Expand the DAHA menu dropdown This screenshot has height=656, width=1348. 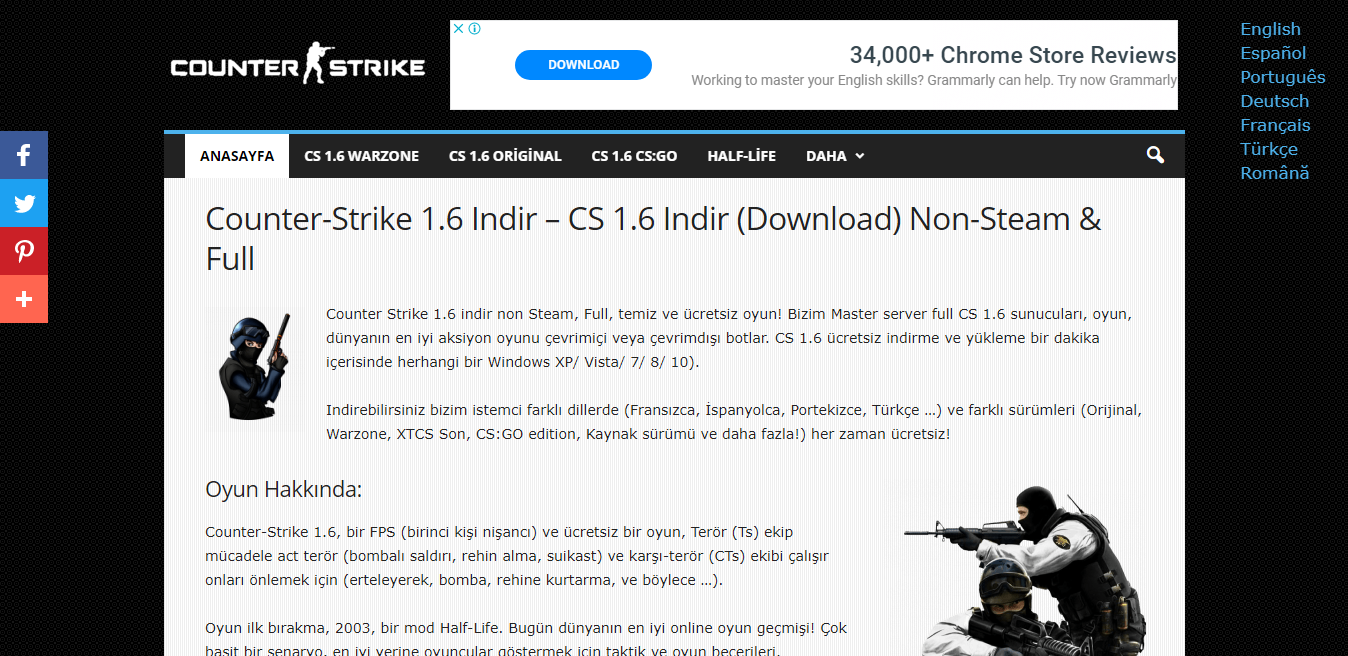point(835,156)
